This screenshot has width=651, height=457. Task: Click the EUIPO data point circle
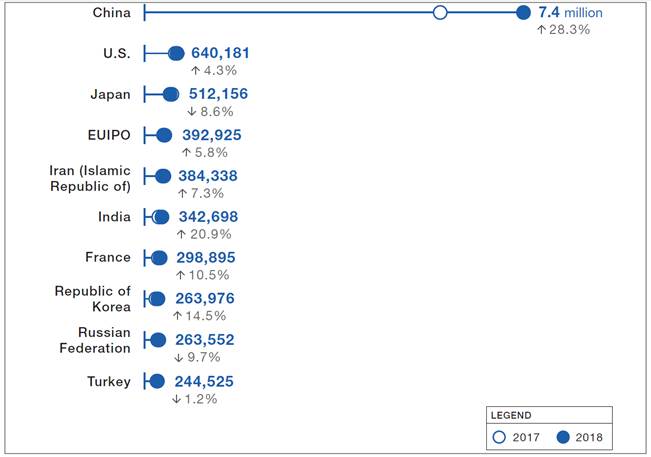click(164, 135)
